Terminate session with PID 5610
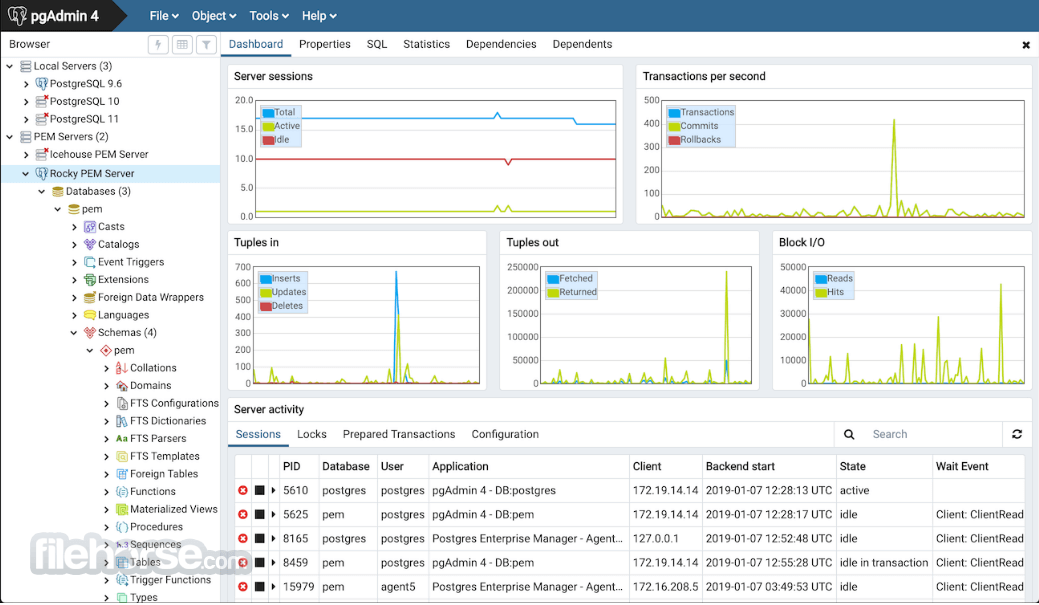Viewport: 1039px width, 605px height. click(x=243, y=490)
